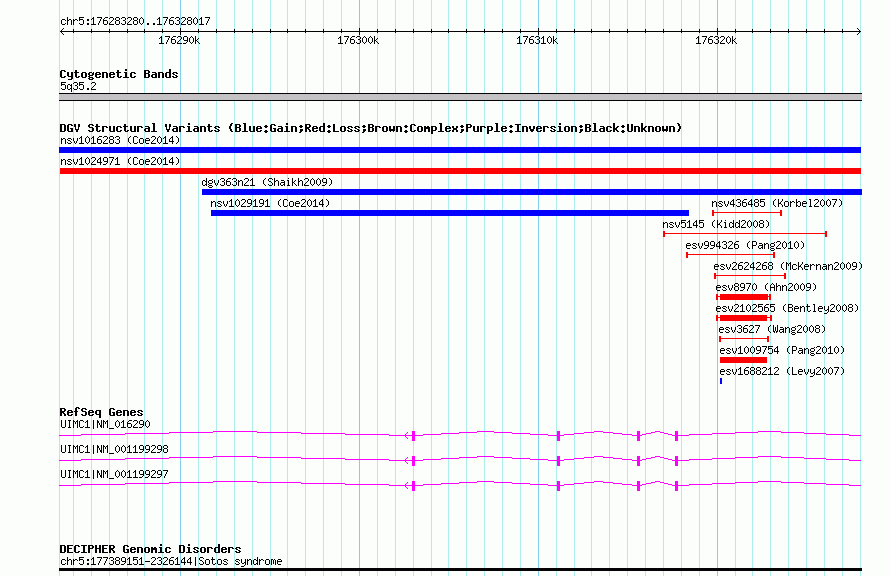Screen dimensions: 890x576
Task: Open the nsv1029191 (Coe2014) label
Action: click(270, 203)
